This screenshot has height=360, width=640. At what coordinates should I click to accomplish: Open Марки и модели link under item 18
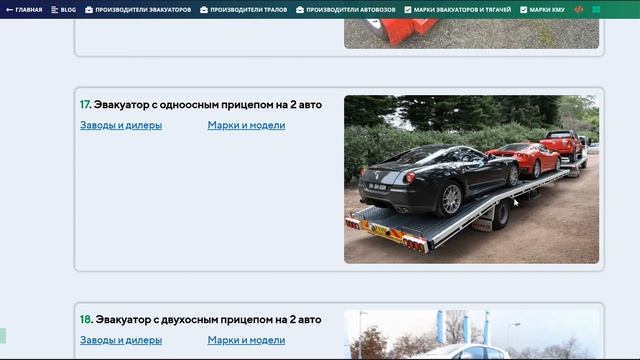tap(246, 340)
